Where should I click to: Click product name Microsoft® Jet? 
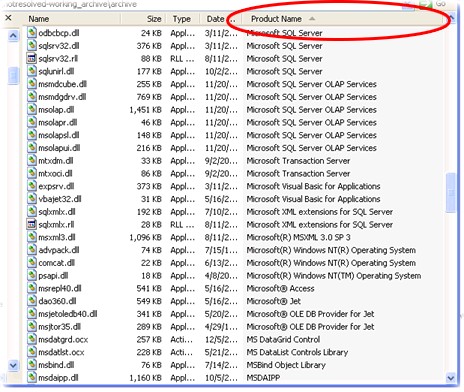(x=274, y=301)
